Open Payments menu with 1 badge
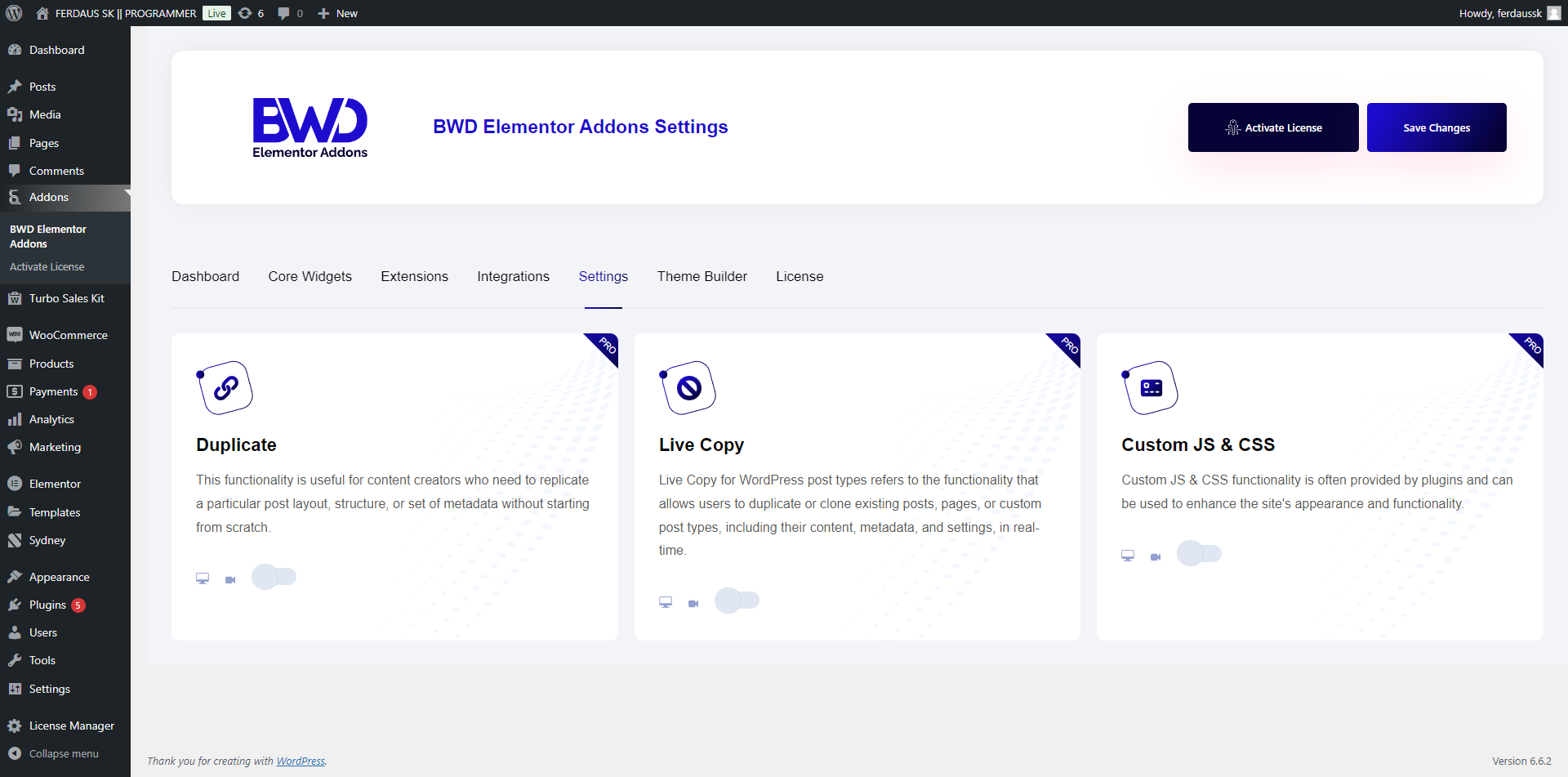Viewport: 1568px width, 777px height. tap(65, 391)
